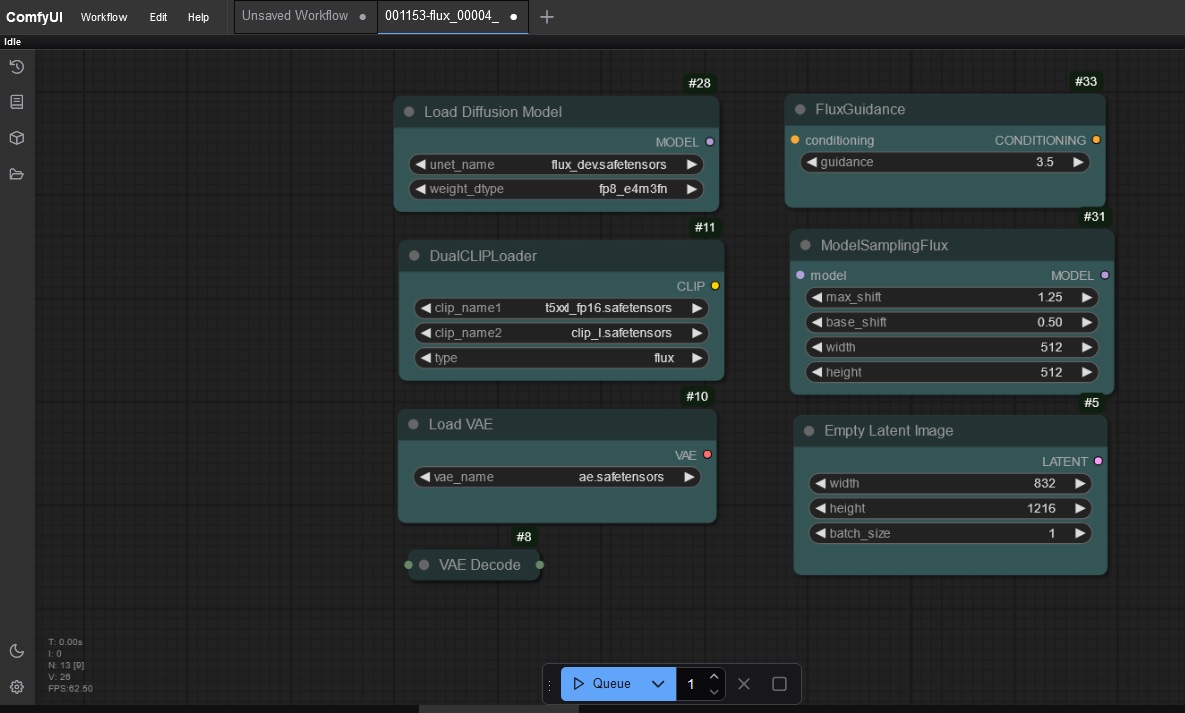The width and height of the screenshot is (1185, 713).
Task: Click the CONDITIONING output port
Action: coord(1096,140)
